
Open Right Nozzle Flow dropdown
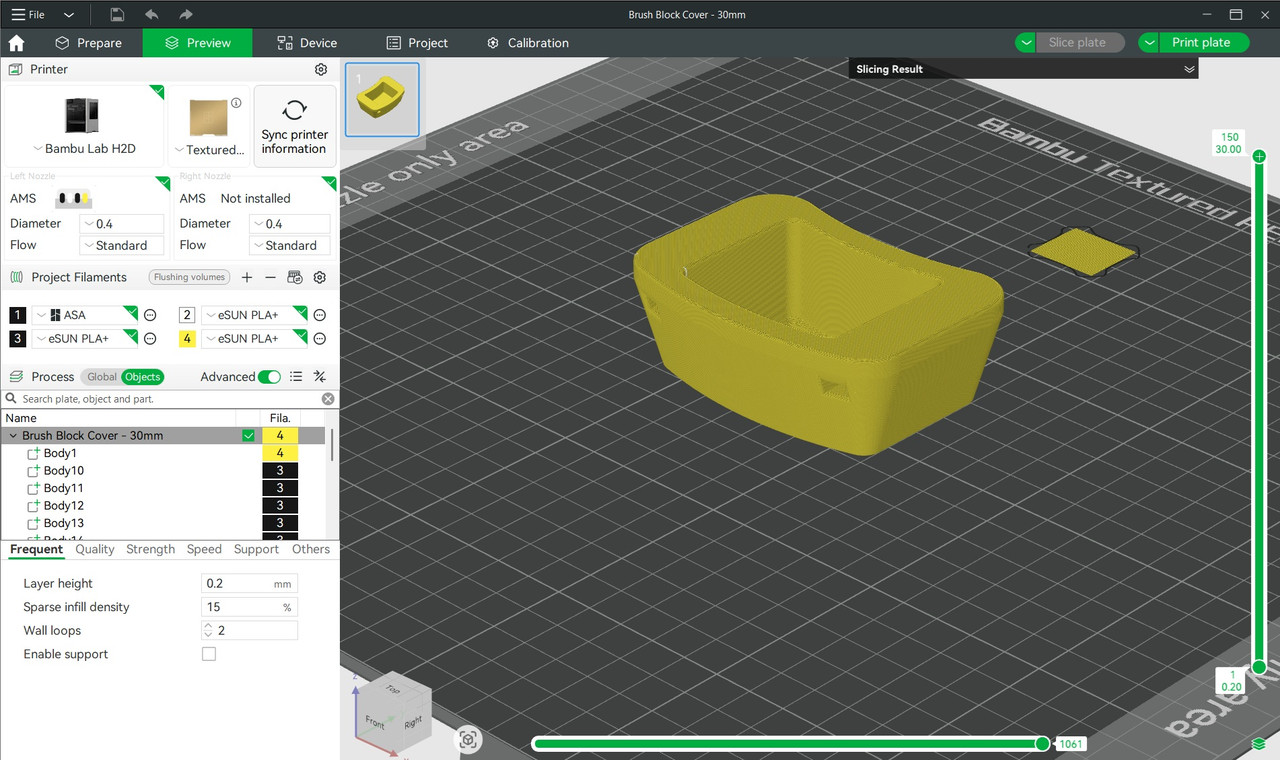tap(290, 245)
